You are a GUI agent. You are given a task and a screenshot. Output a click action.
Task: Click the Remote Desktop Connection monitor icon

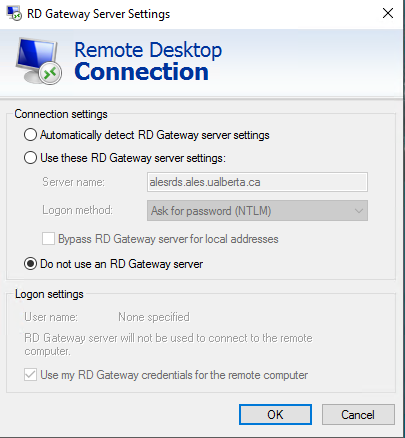pos(39,61)
